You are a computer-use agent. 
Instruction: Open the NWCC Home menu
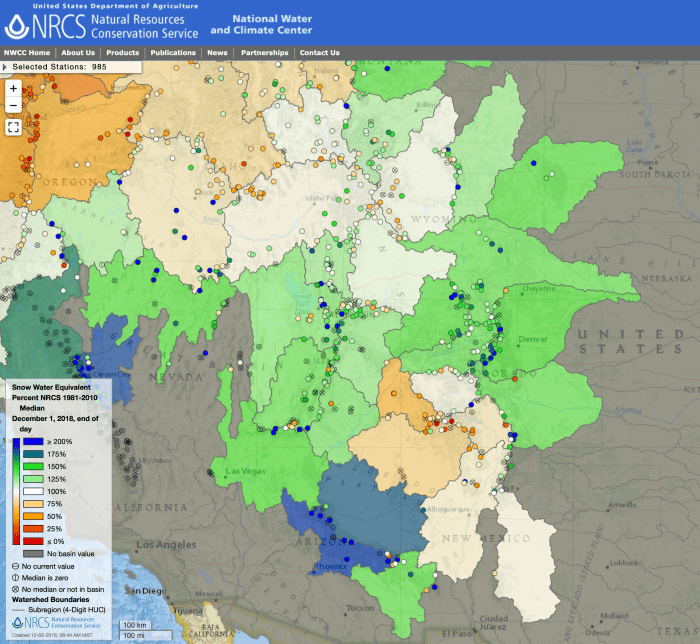click(x=27, y=53)
